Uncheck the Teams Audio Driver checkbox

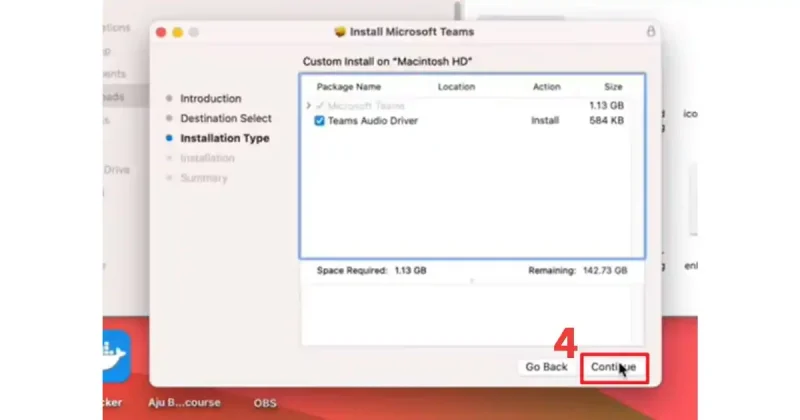coord(319,121)
